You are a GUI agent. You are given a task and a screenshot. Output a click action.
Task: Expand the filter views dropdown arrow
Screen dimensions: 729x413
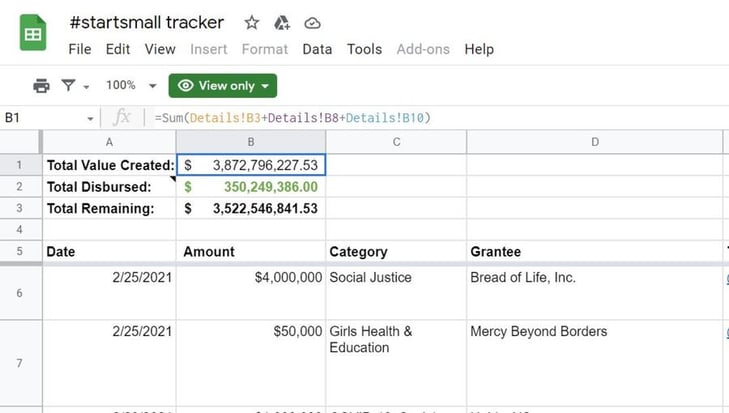[x=86, y=87]
